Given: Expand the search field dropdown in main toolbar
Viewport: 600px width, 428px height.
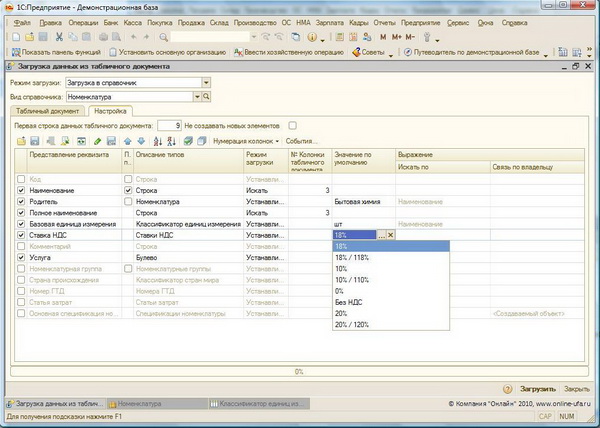Looking at the screenshot, I should pos(253,37).
